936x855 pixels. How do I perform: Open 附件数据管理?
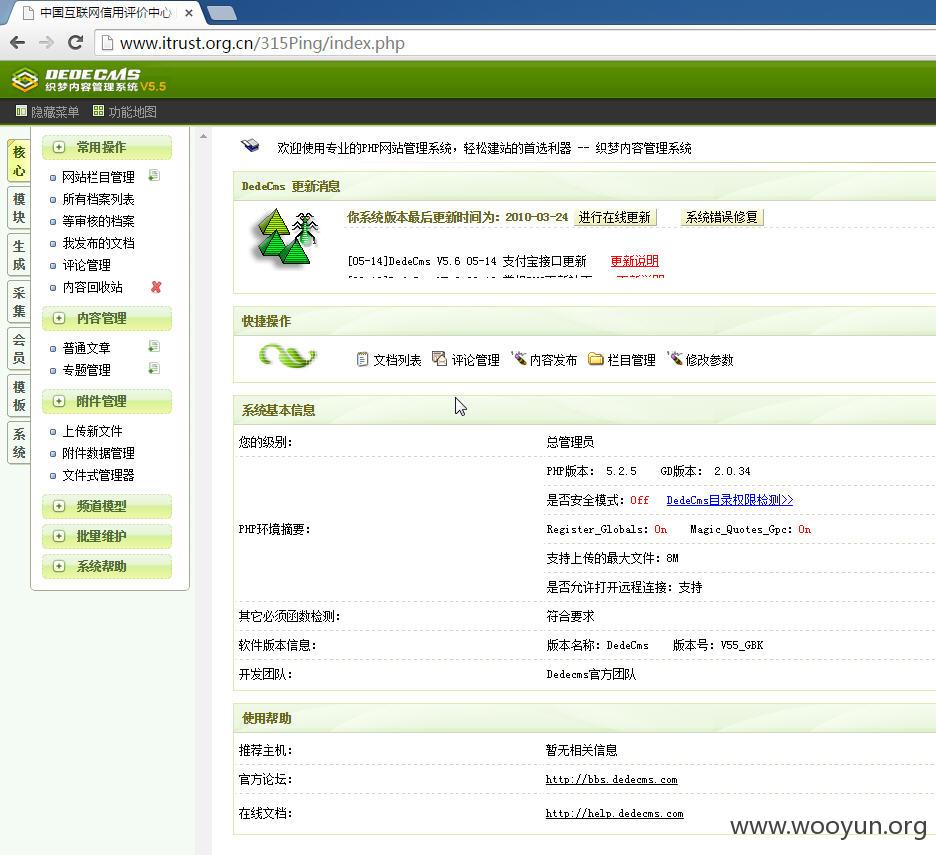click(98, 453)
